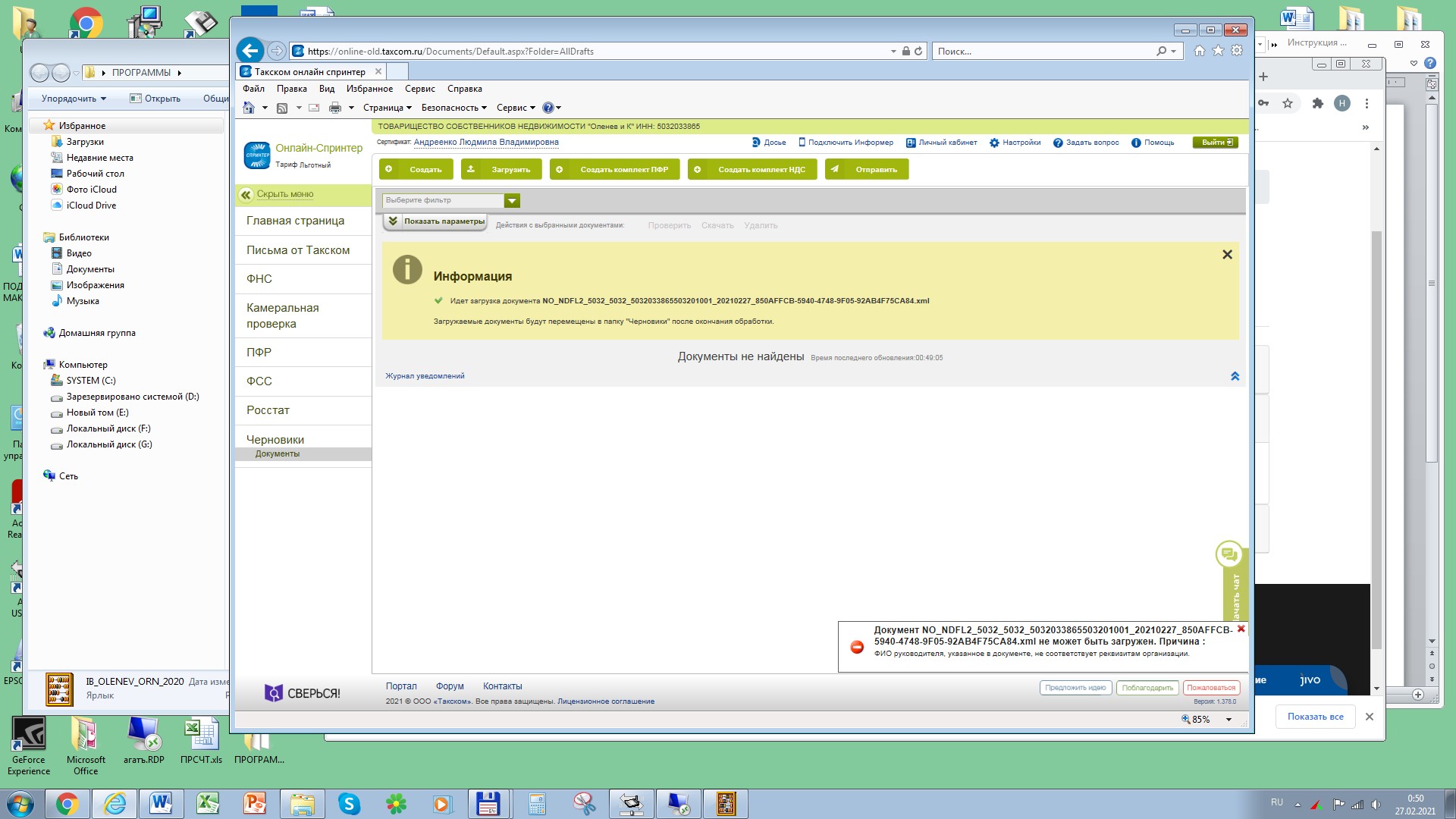The height and width of the screenshot is (819, 1456).
Task: Click the Windows Start button
Action: point(20,804)
